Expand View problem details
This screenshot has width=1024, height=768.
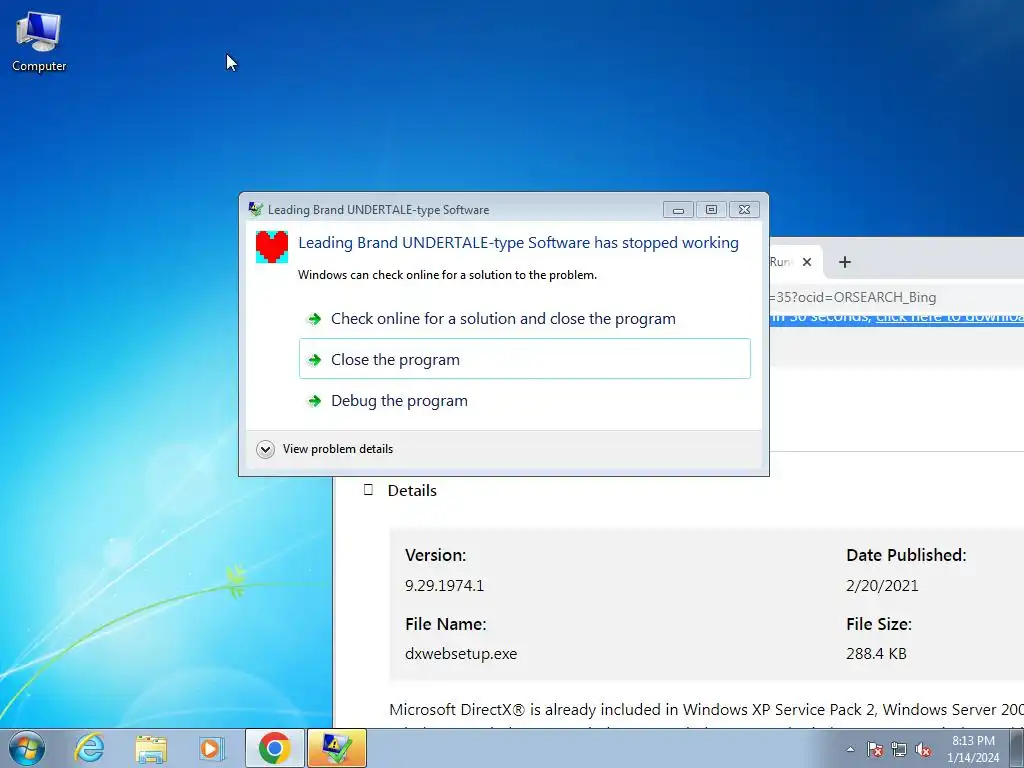coord(265,449)
